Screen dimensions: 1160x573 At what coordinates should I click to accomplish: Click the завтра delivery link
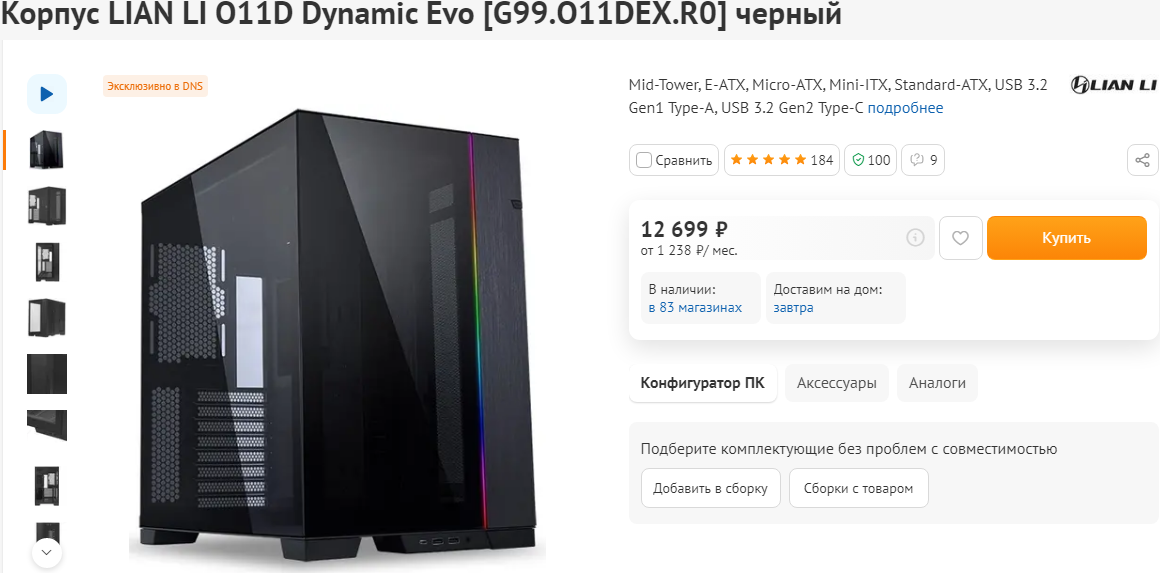tap(793, 308)
